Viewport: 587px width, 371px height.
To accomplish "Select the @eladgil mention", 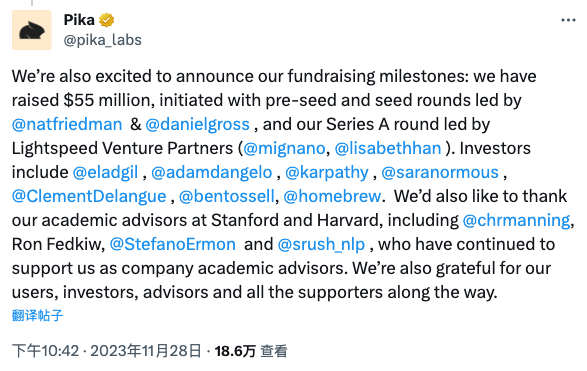I will 105,172.
